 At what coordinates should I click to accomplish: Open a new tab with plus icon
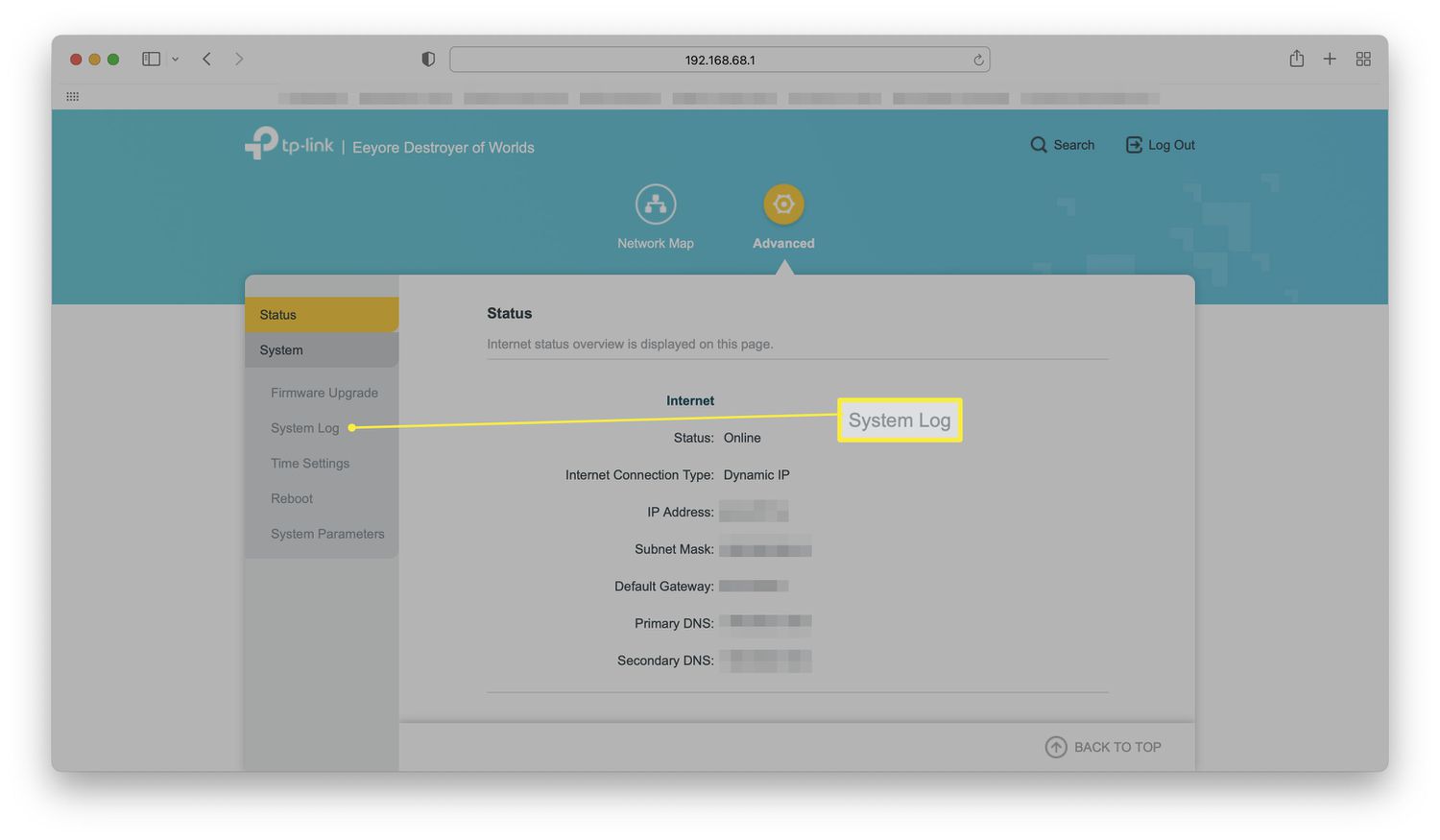click(x=1330, y=59)
